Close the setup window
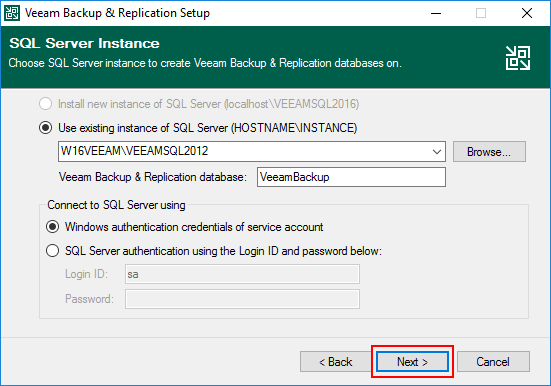 pos(527,13)
